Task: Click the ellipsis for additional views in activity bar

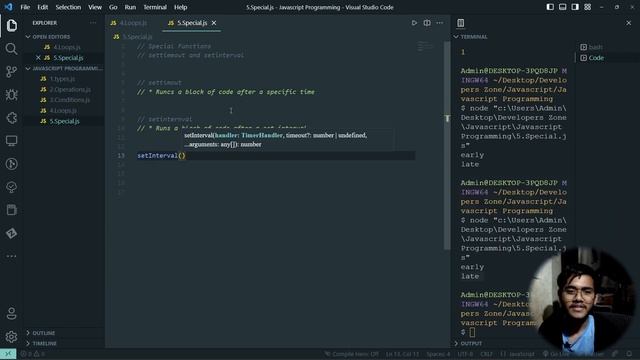Action: 11,256
